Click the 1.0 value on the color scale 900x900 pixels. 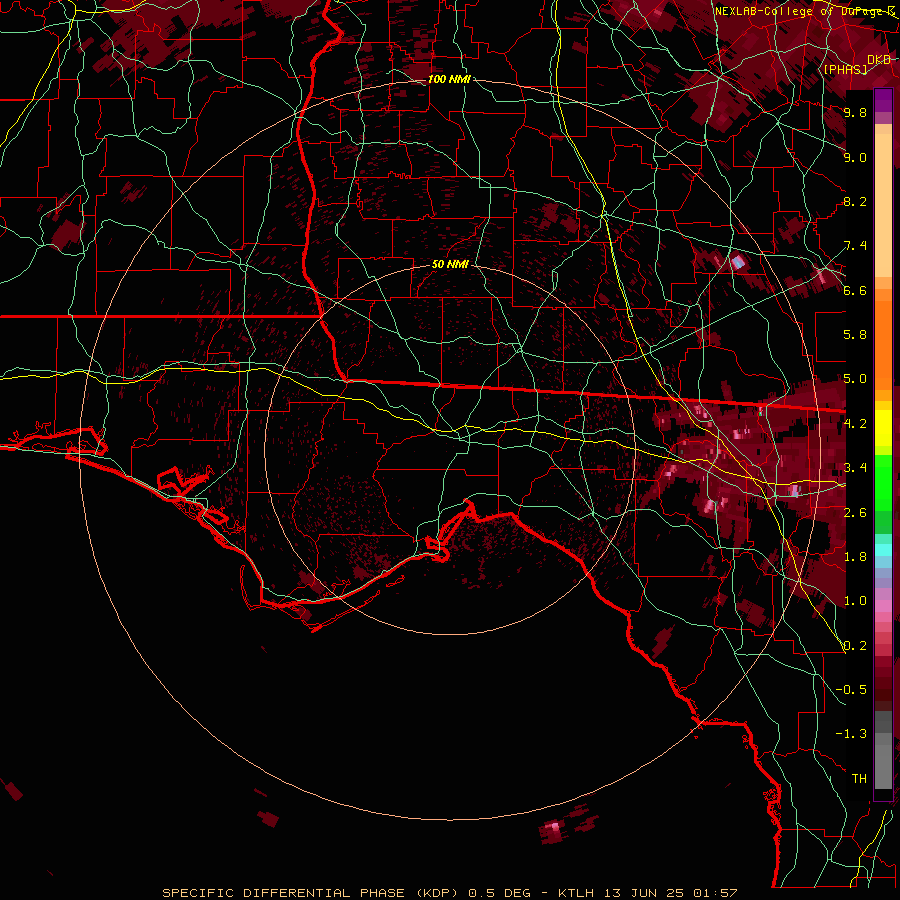point(855,601)
